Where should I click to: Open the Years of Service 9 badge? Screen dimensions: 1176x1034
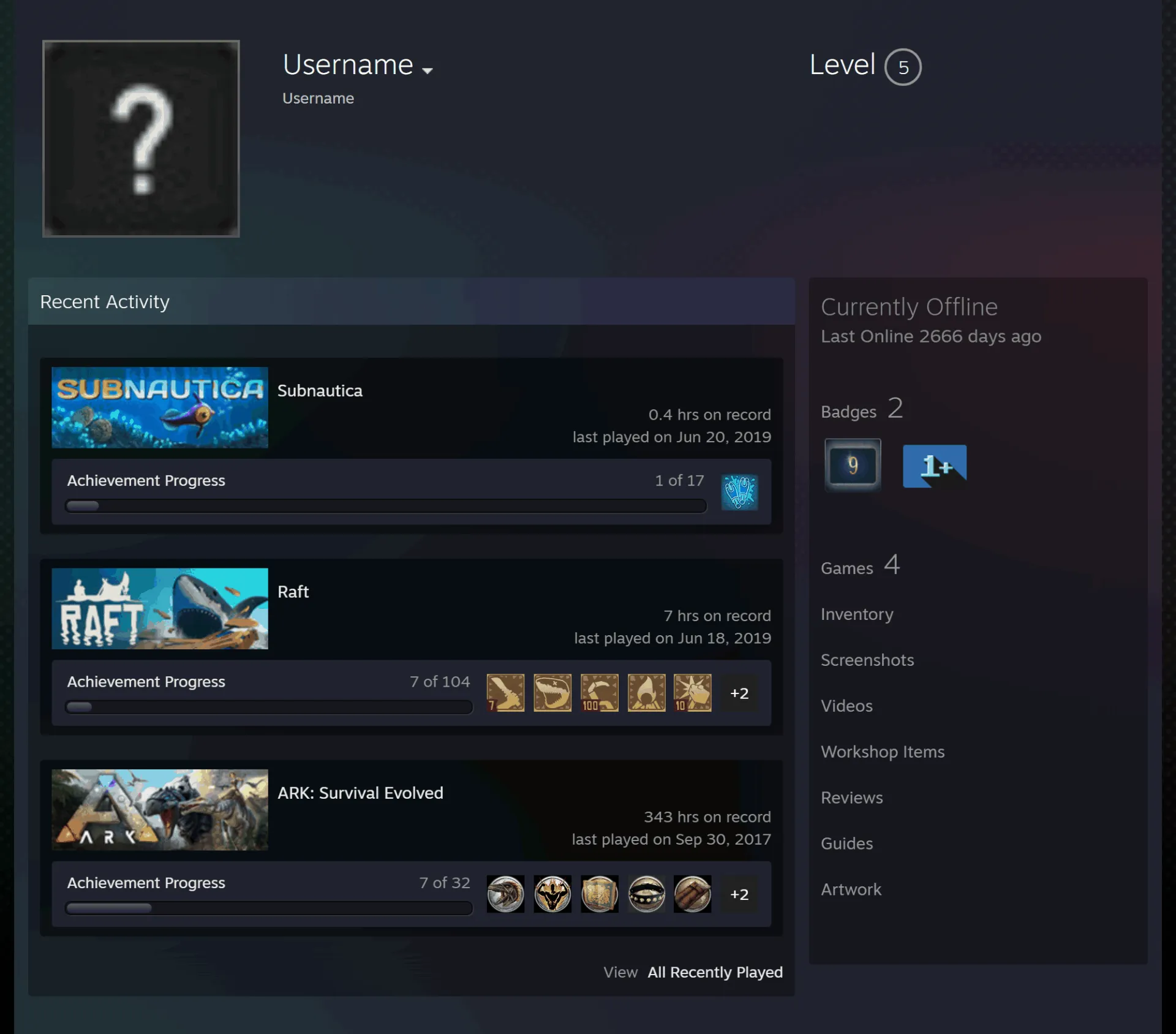pyautogui.click(x=853, y=466)
